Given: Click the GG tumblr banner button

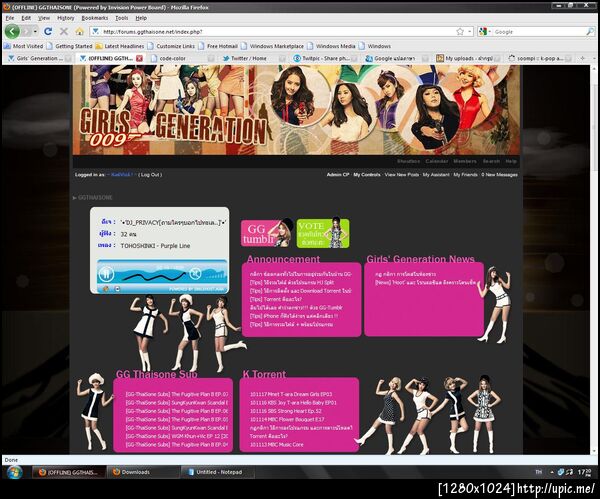Looking at the screenshot, I should click(x=267, y=233).
